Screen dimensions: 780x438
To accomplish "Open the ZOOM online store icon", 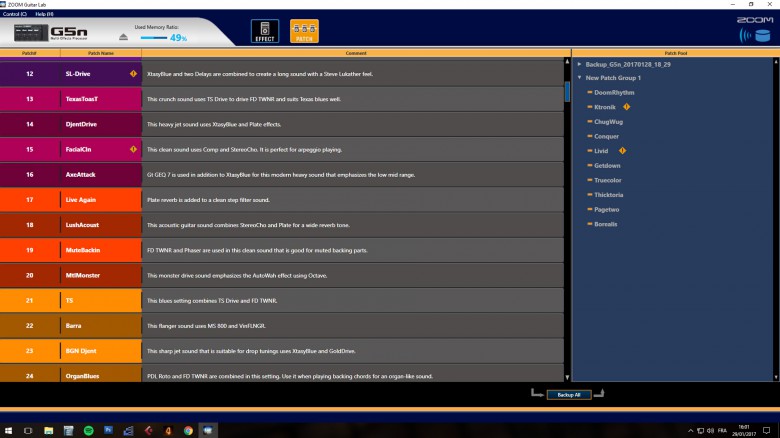I will pos(762,35).
